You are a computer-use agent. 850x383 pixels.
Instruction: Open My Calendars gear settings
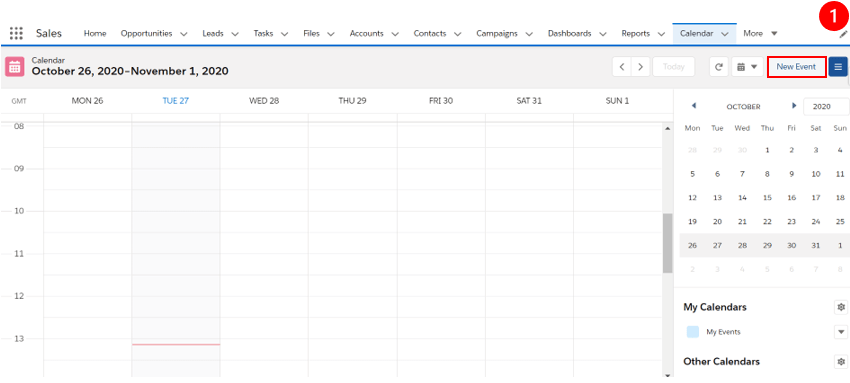click(x=841, y=307)
